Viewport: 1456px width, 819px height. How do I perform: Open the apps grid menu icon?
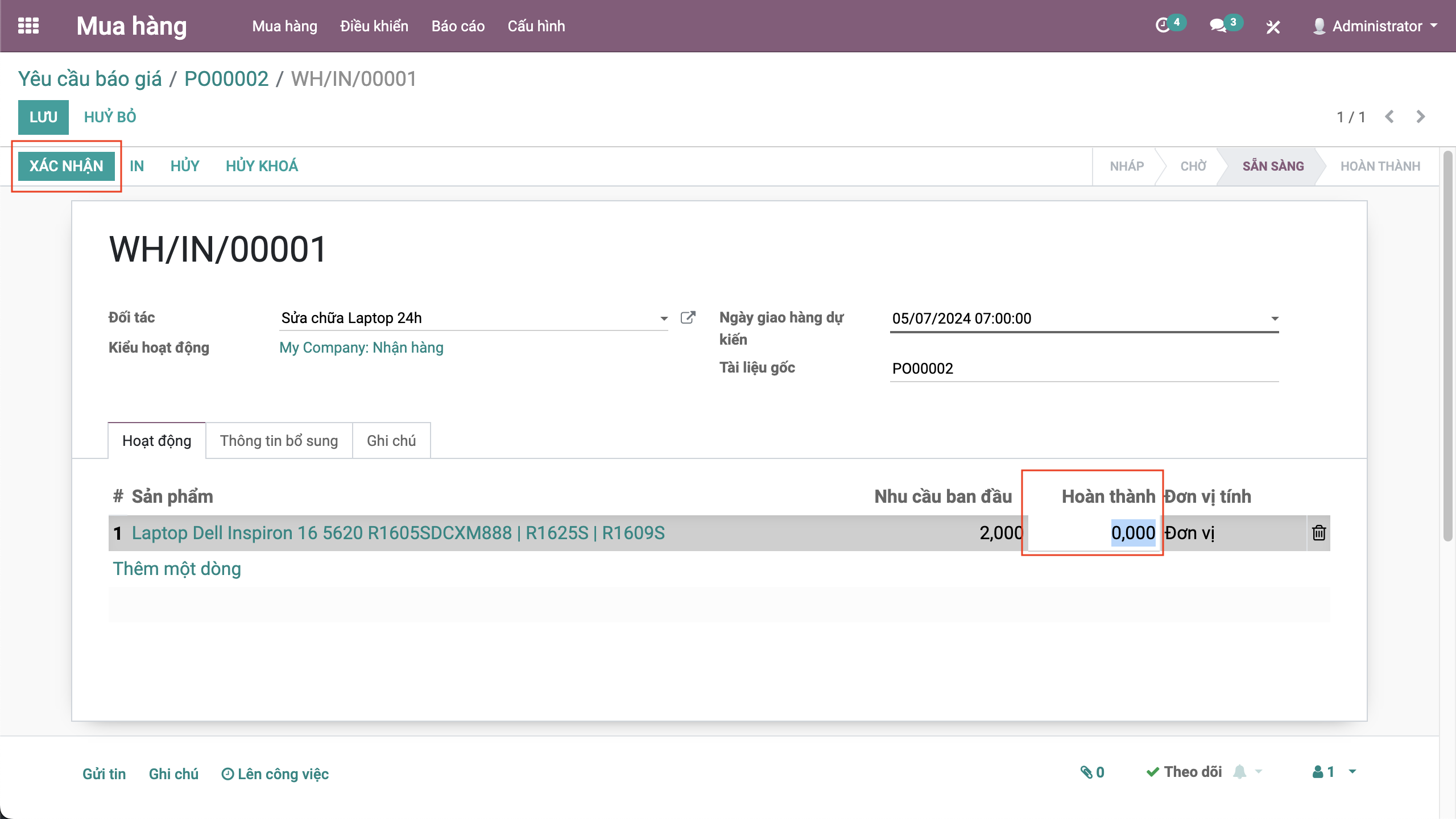click(28, 26)
